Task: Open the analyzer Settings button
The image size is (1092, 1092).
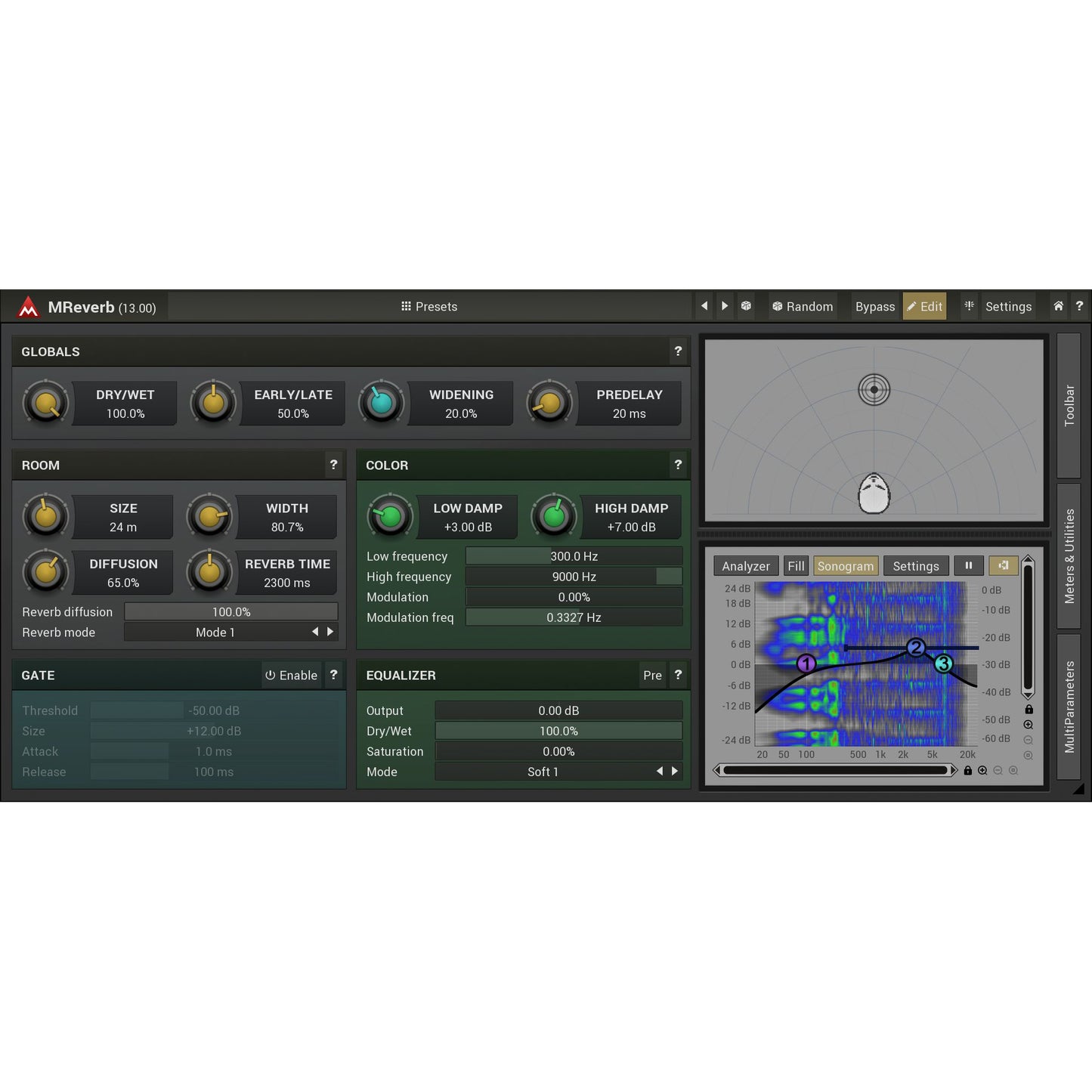Action: (x=916, y=565)
